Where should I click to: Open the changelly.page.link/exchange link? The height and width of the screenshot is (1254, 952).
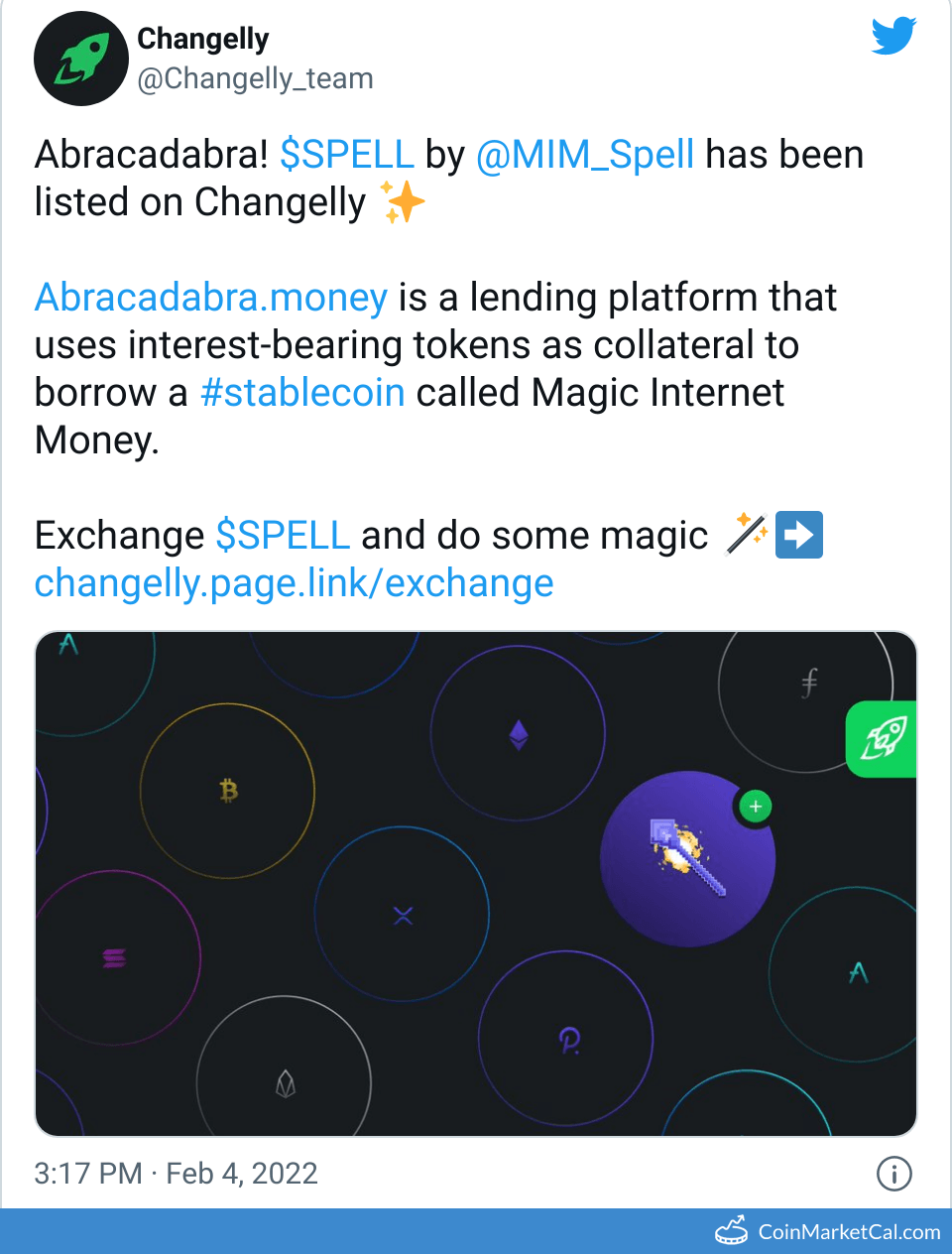point(295,583)
